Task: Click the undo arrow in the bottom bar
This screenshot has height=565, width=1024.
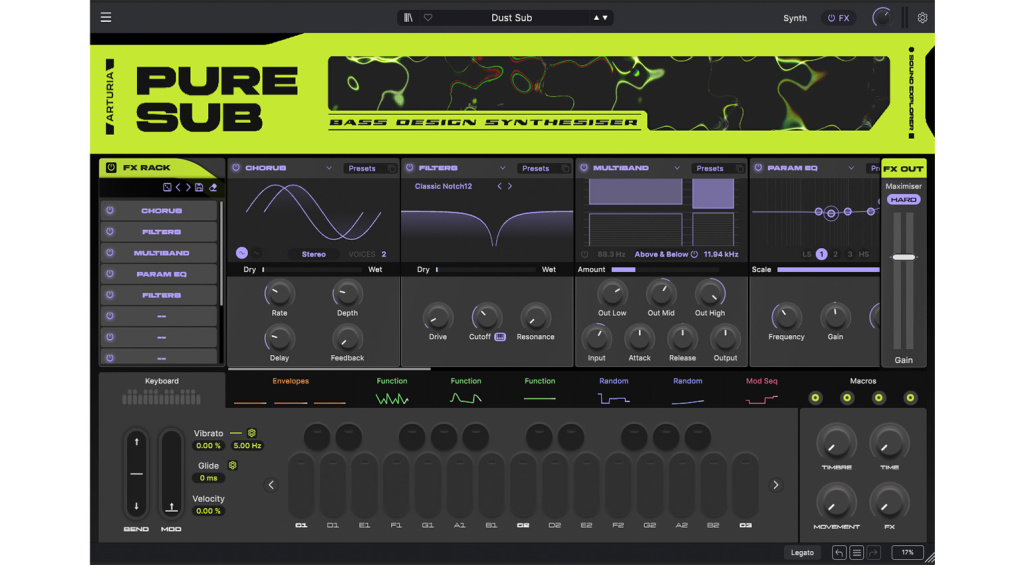Action: [839, 553]
